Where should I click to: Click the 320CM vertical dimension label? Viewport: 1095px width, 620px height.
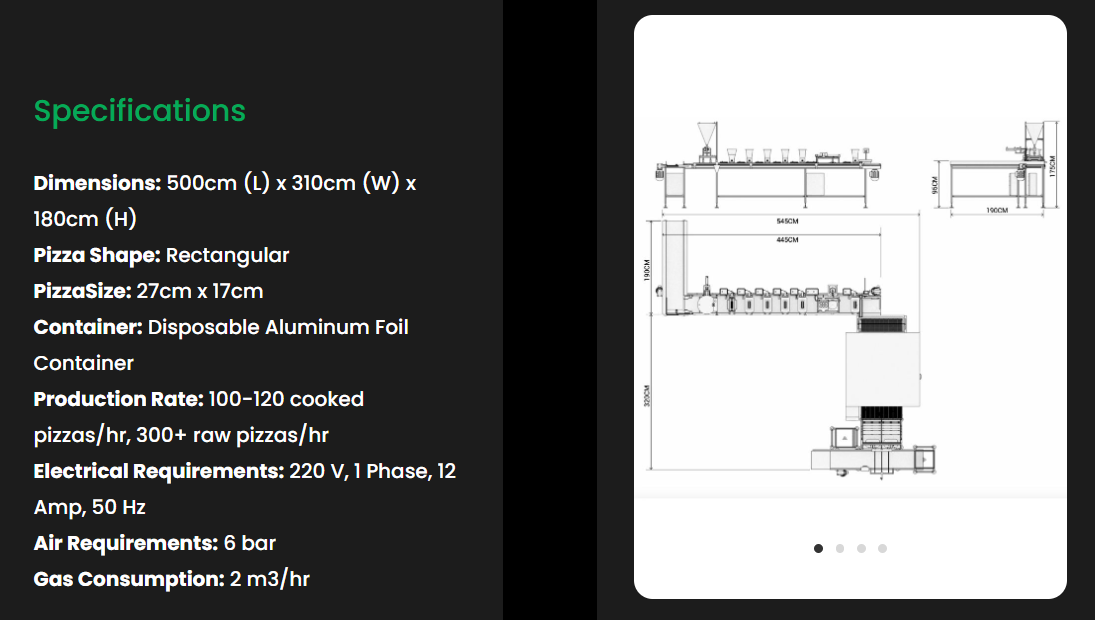[x=647, y=395]
